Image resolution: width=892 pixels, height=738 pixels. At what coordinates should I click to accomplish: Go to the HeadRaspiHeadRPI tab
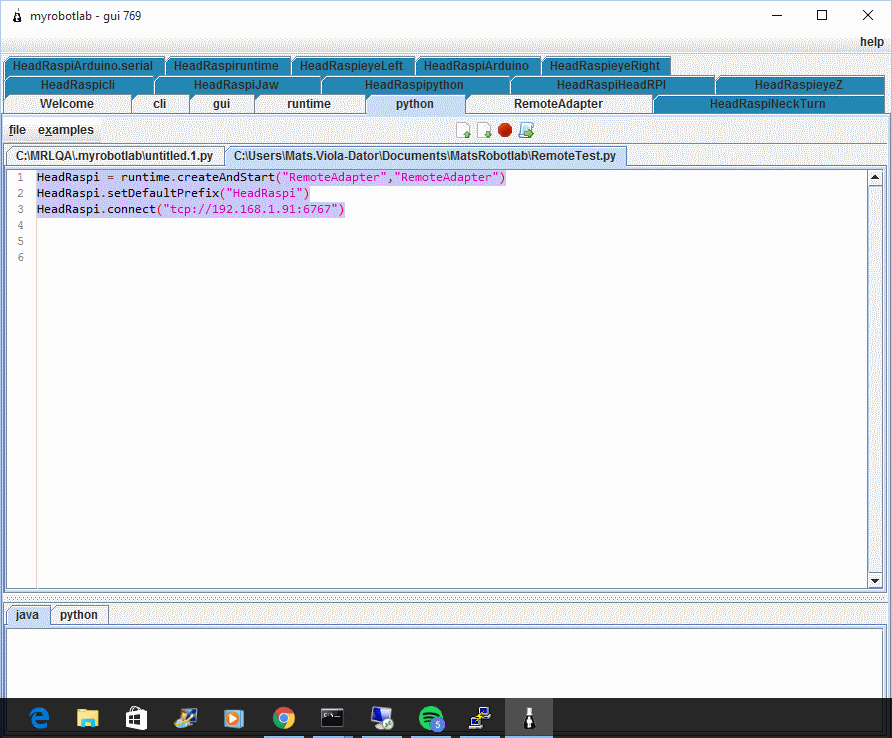[611, 85]
